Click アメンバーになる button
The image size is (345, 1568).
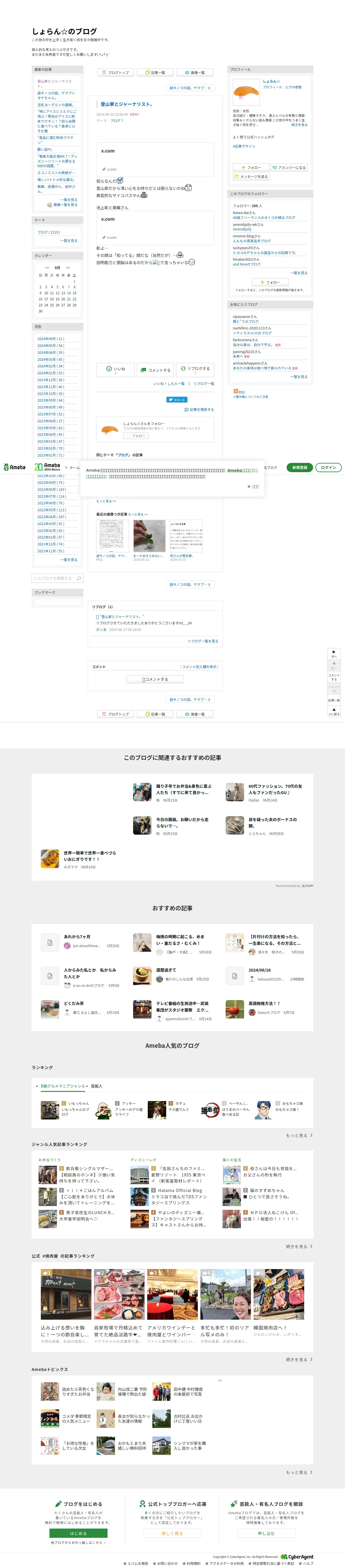click(x=289, y=167)
